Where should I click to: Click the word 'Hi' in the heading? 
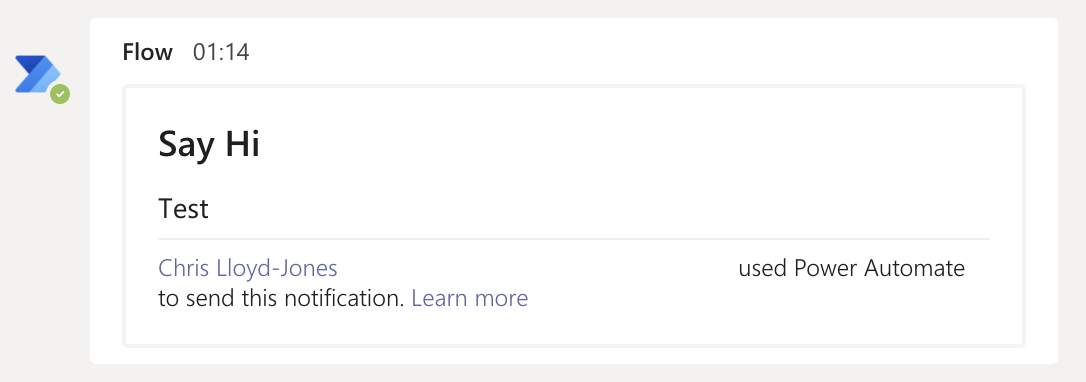(x=241, y=143)
